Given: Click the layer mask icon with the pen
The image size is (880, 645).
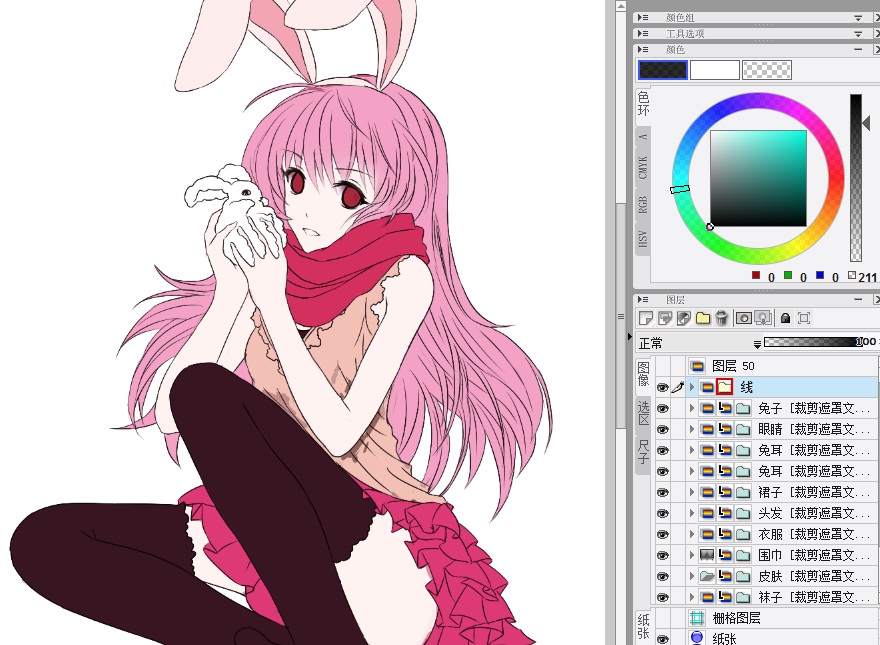Looking at the screenshot, I should [684, 318].
